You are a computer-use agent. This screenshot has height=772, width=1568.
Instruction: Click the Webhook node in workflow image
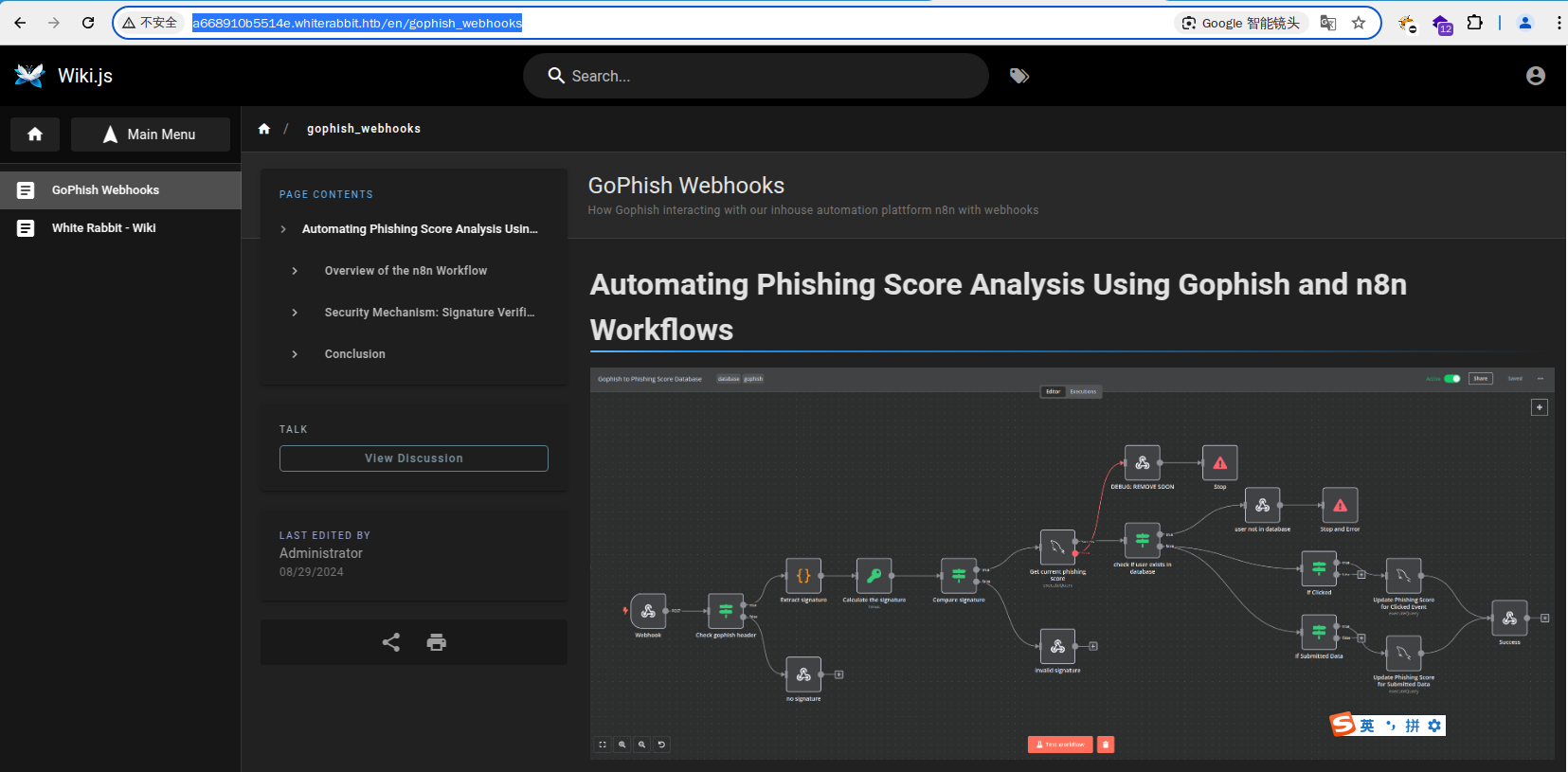point(648,611)
